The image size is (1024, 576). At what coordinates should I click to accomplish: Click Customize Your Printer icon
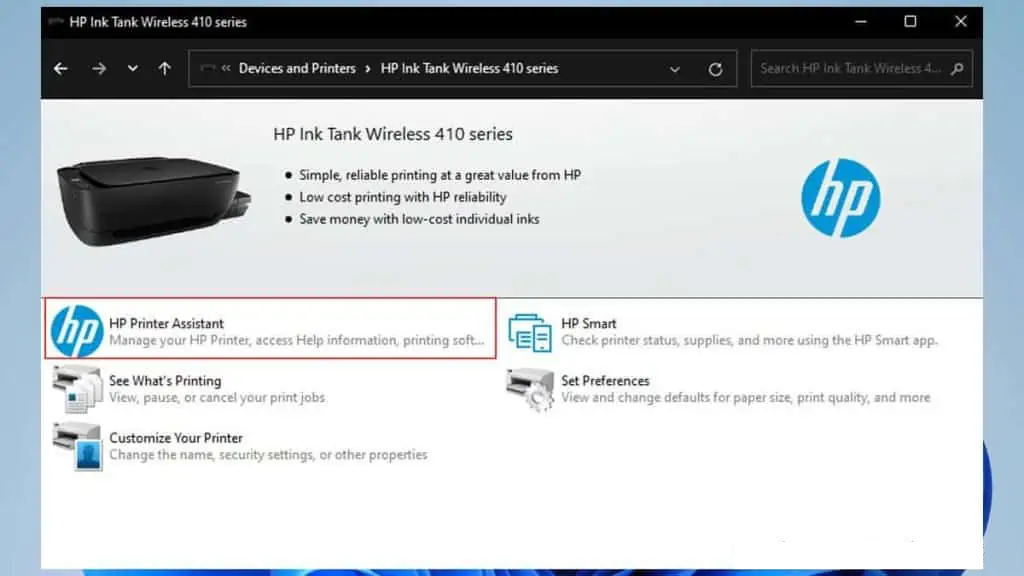[77, 447]
